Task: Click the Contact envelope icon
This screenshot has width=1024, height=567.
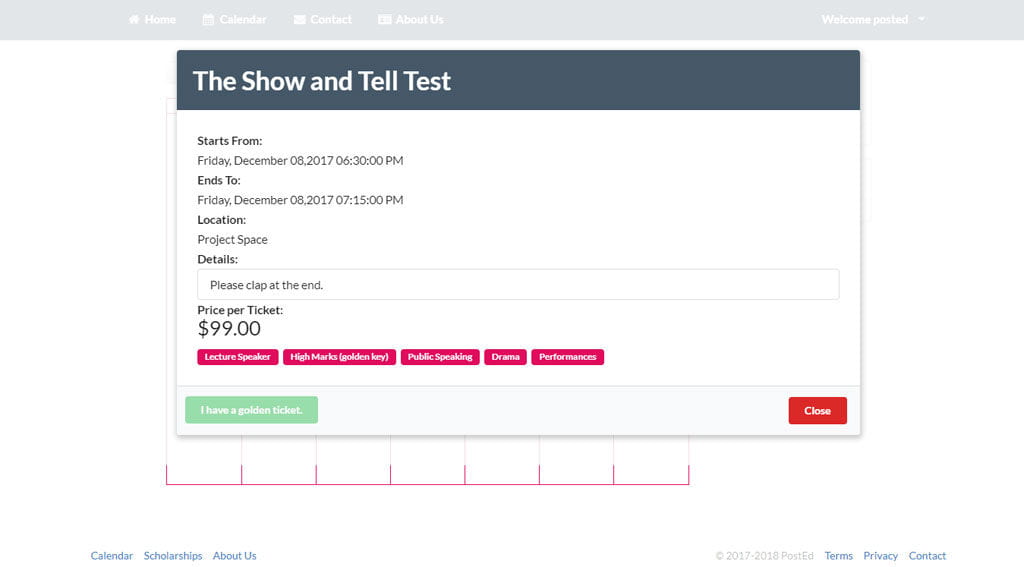Action: click(300, 20)
